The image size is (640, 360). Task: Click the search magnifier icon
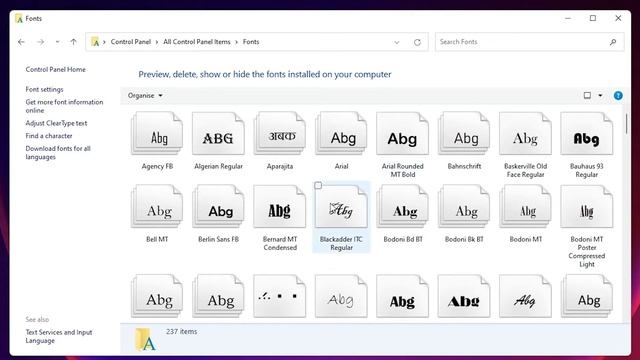coord(613,42)
